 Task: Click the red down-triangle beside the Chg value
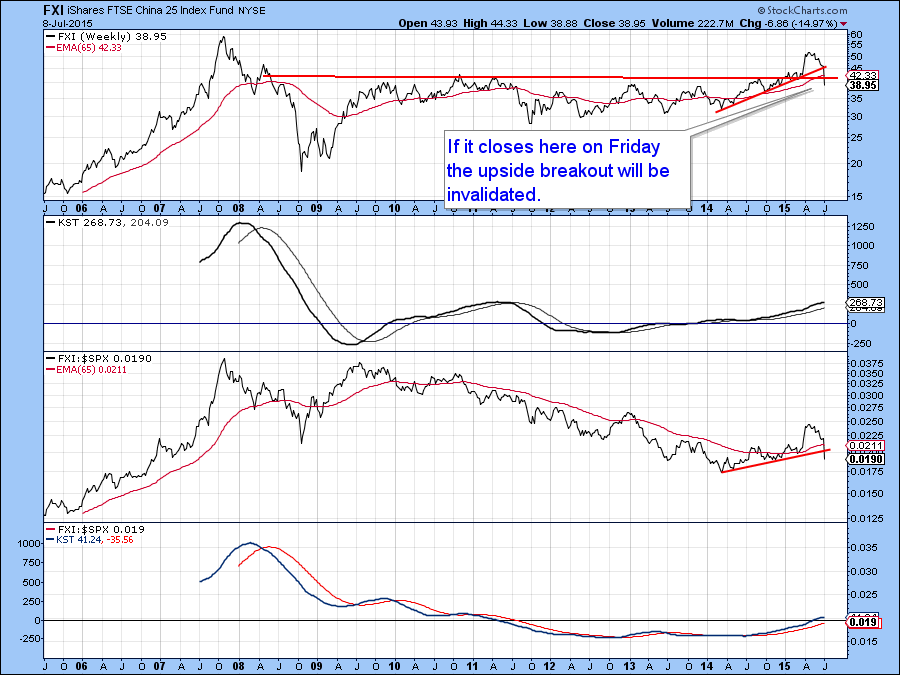pos(843,24)
